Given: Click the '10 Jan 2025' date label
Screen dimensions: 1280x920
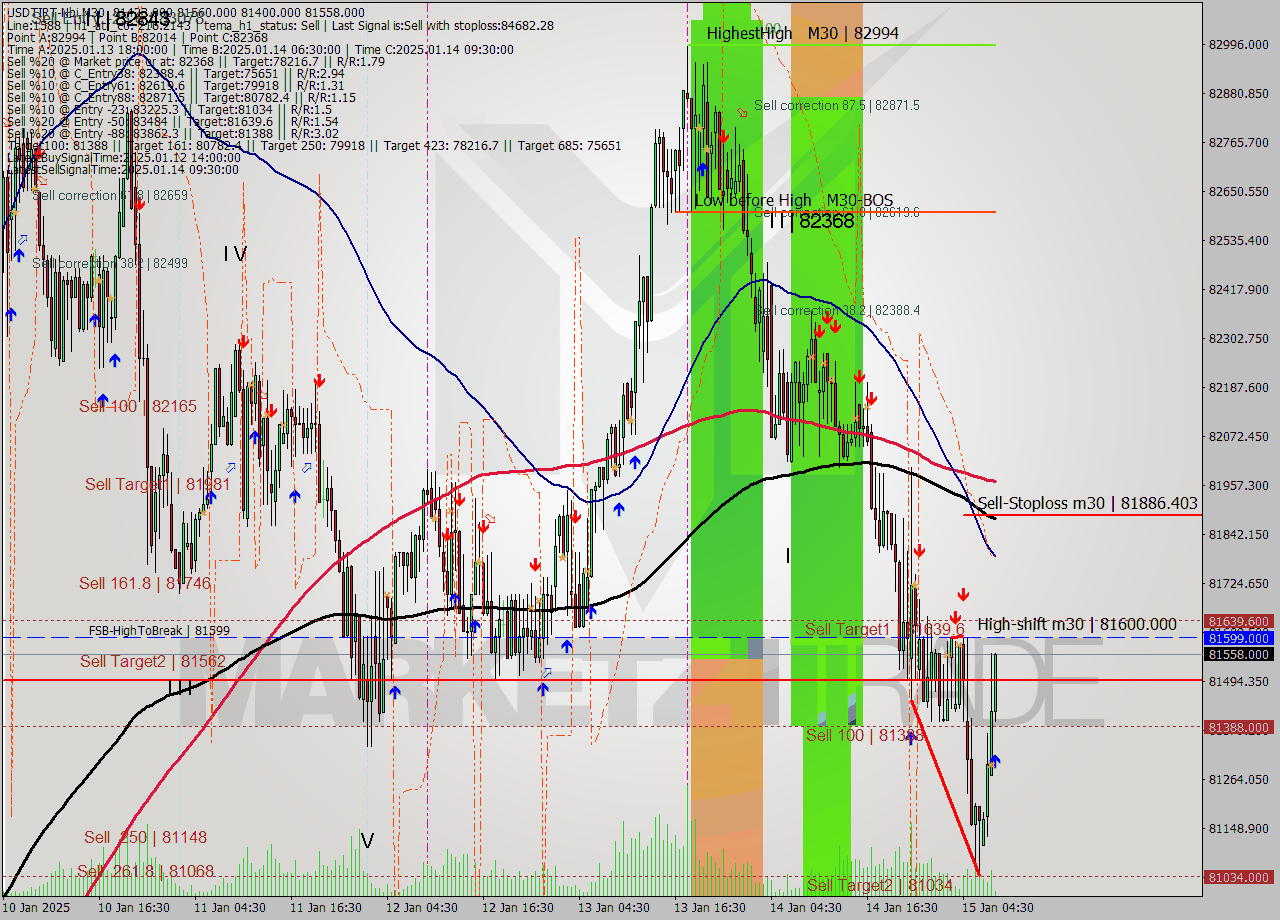Looking at the screenshot, I should (x=37, y=908).
